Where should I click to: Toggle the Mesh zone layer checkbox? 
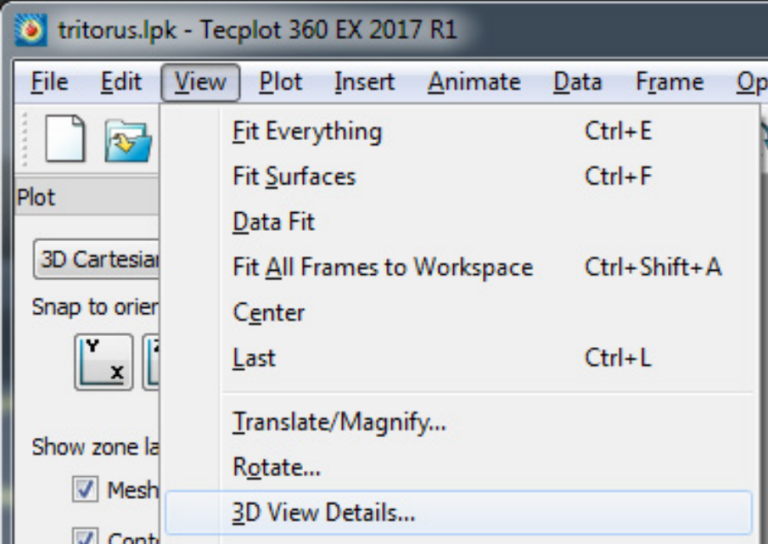pos(85,489)
